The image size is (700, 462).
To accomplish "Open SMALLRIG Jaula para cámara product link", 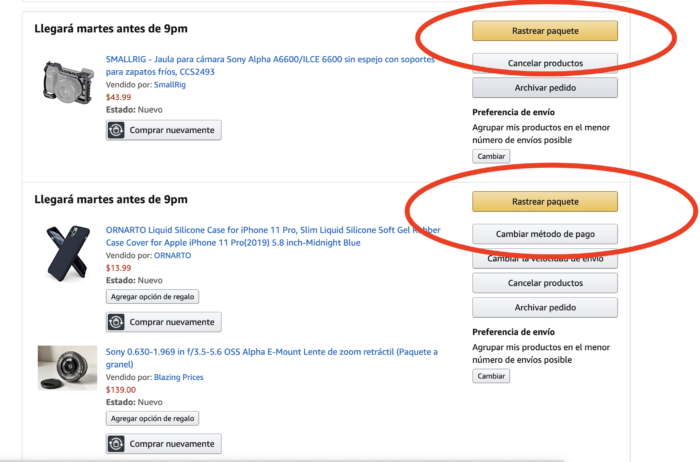I will click(x=270, y=66).
